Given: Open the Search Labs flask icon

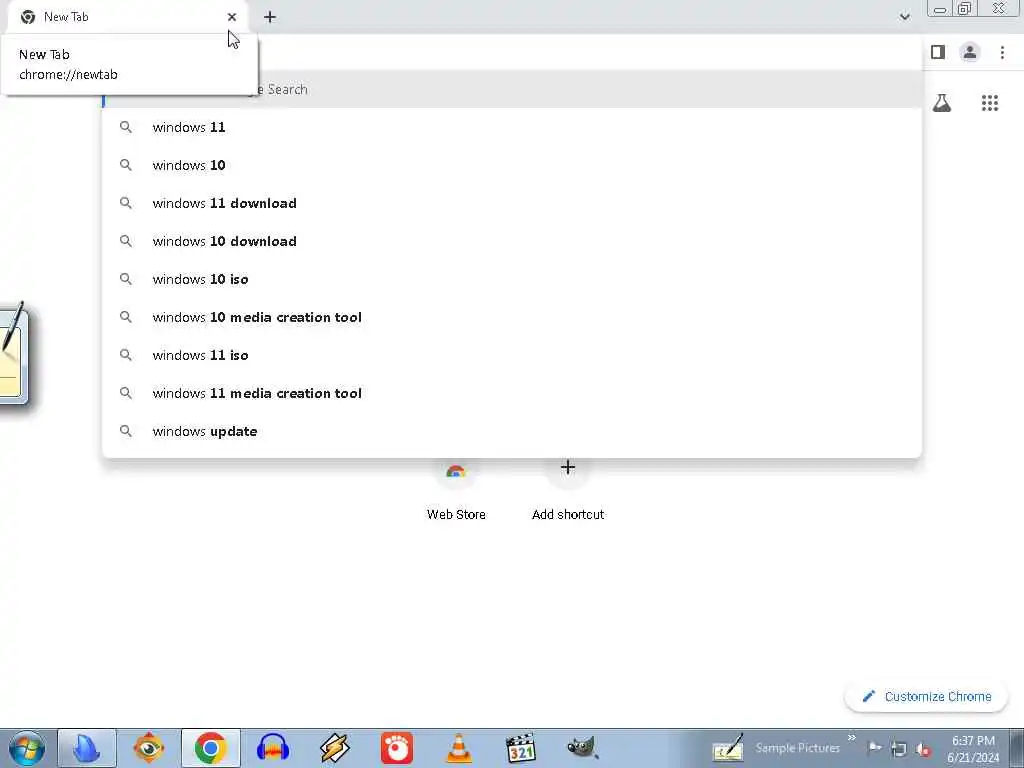Looking at the screenshot, I should tap(942, 103).
